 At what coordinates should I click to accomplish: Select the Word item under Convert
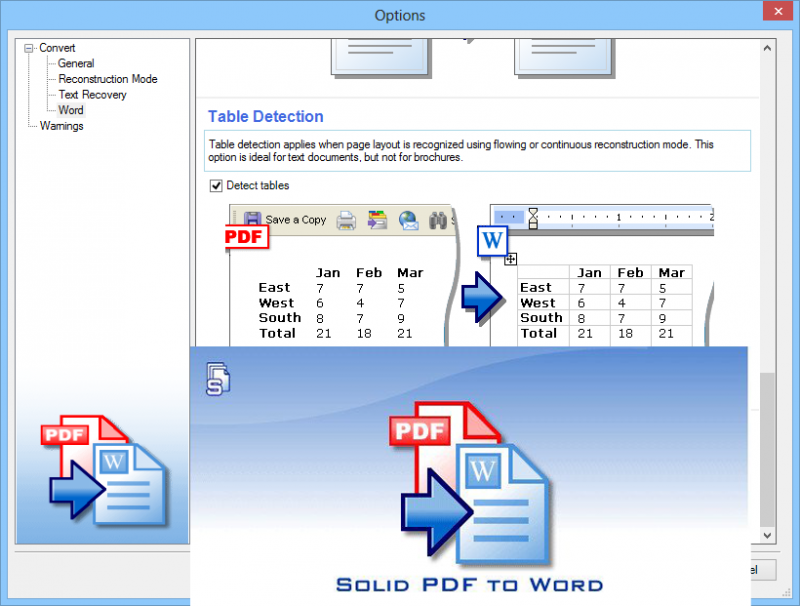pos(70,110)
